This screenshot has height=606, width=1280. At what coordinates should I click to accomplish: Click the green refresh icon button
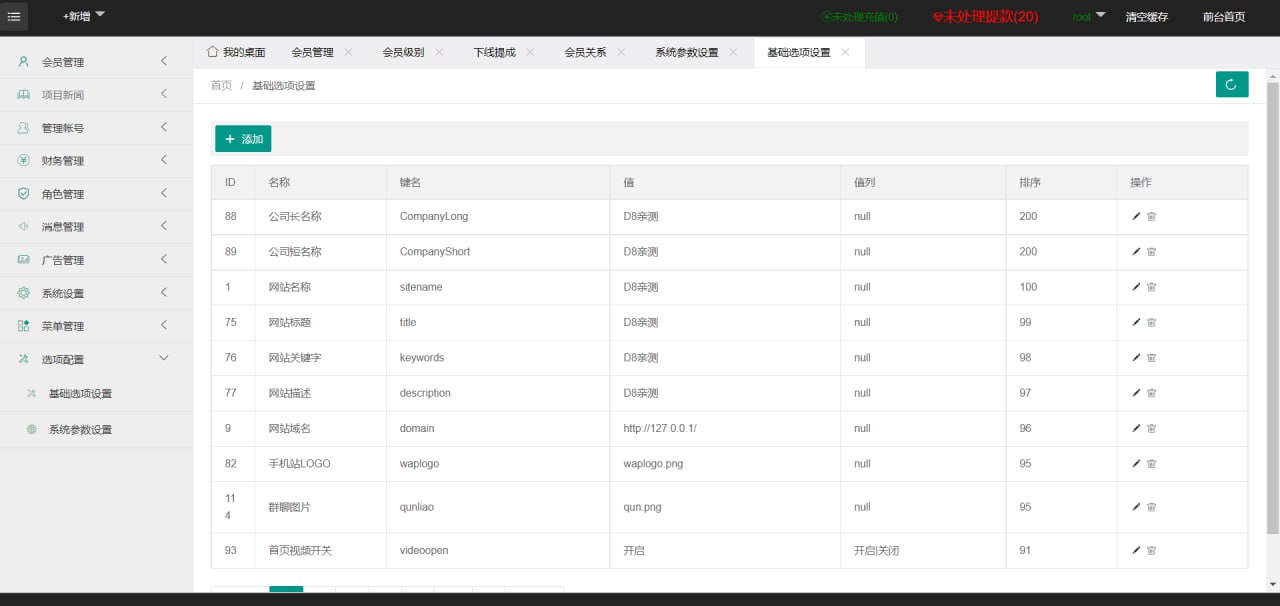(x=1232, y=85)
